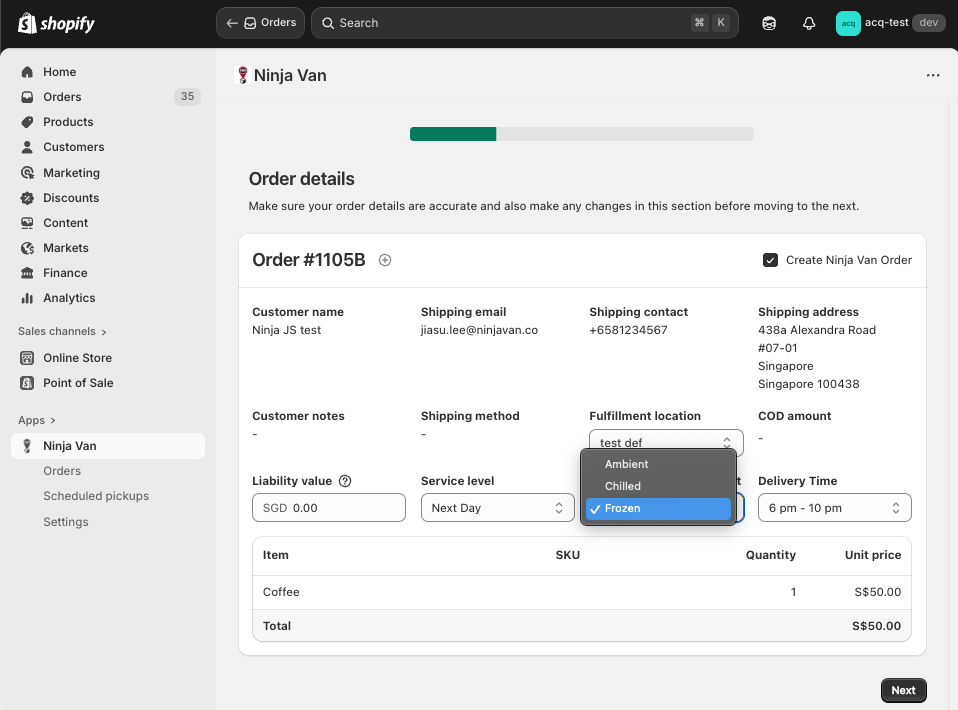Open the three-dot menu for Ninja Van
The image size is (958, 710).
pyautogui.click(x=933, y=75)
